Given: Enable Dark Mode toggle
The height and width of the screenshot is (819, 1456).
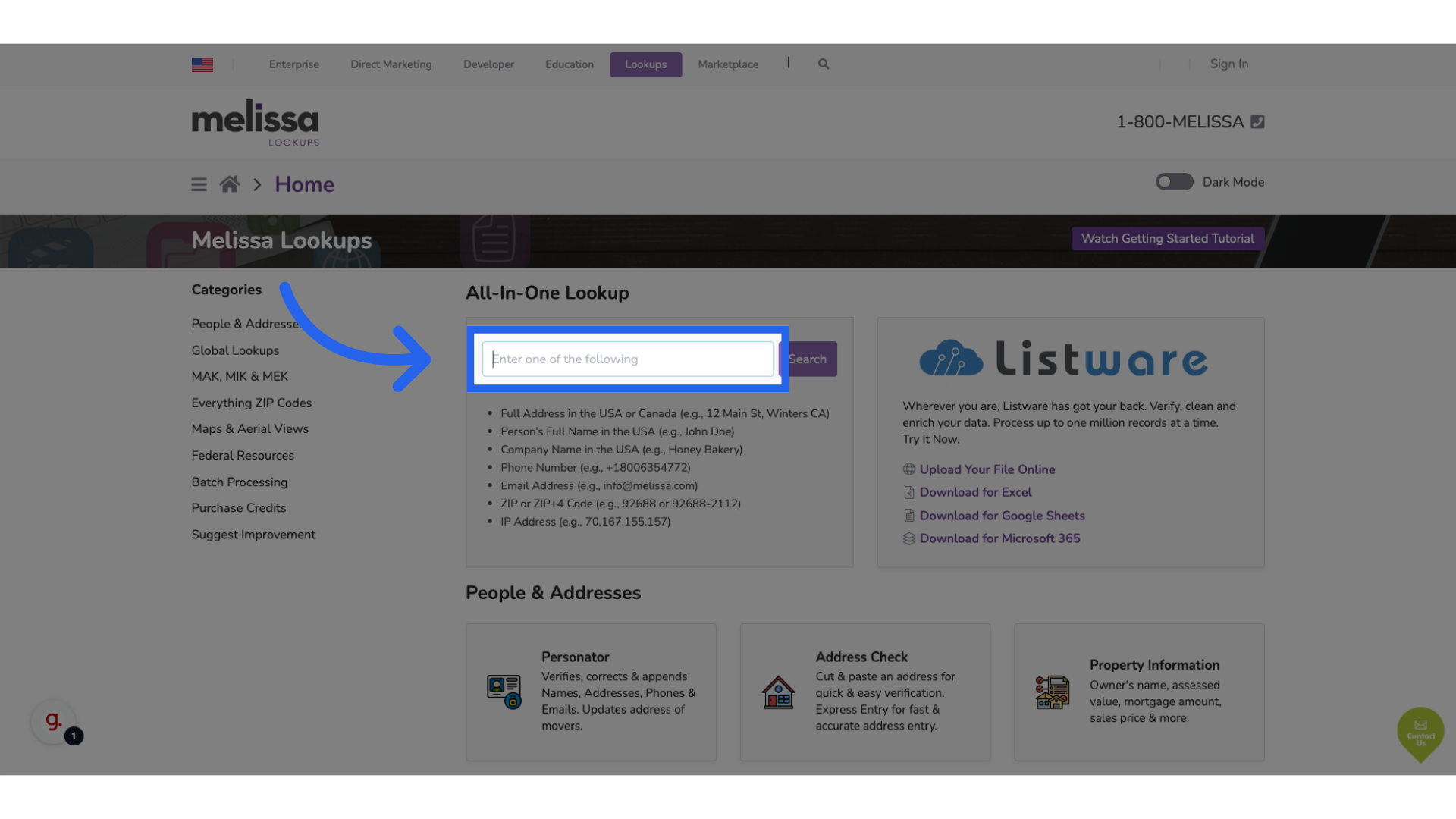Looking at the screenshot, I should click(x=1174, y=181).
